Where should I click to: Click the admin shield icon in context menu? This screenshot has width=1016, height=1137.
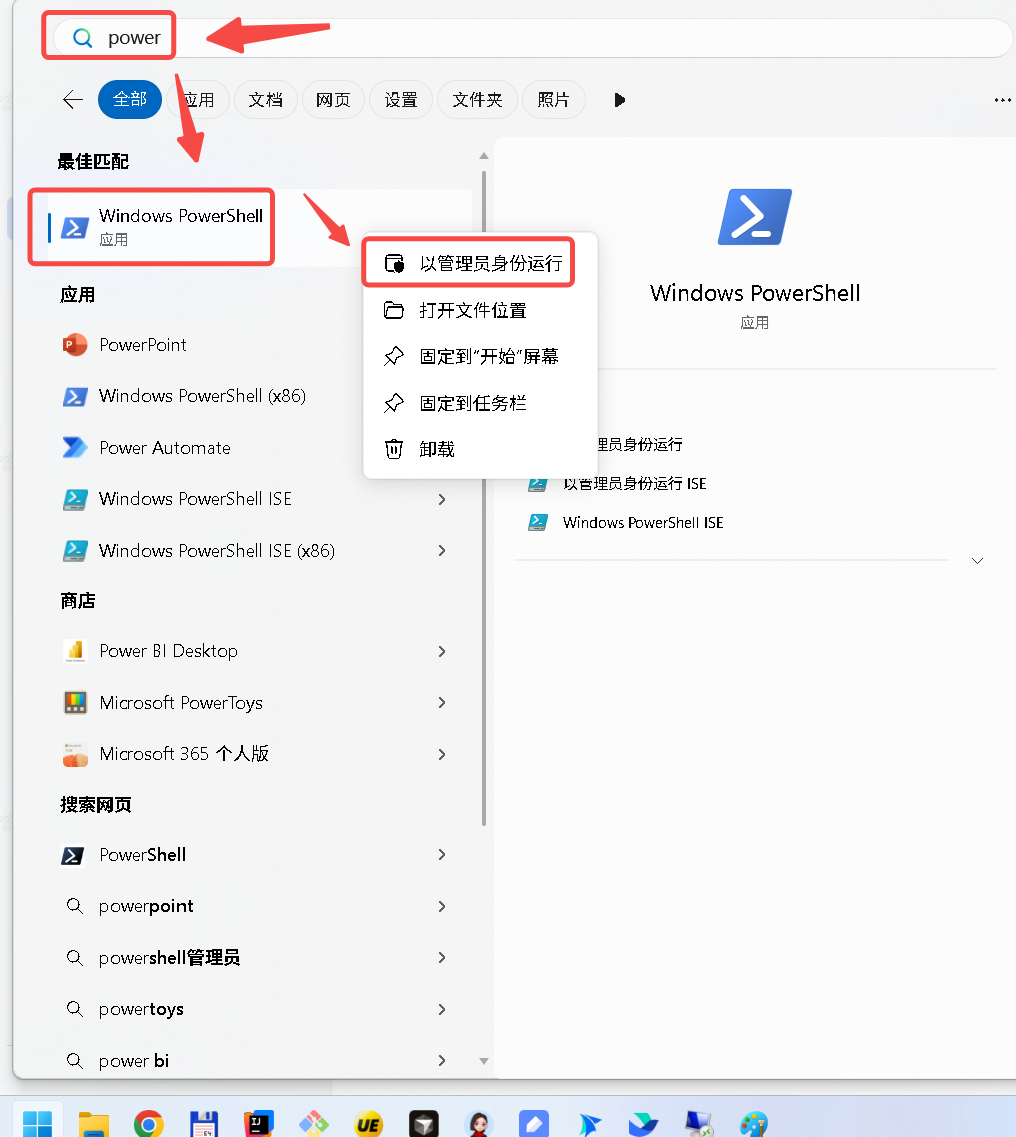pos(394,263)
